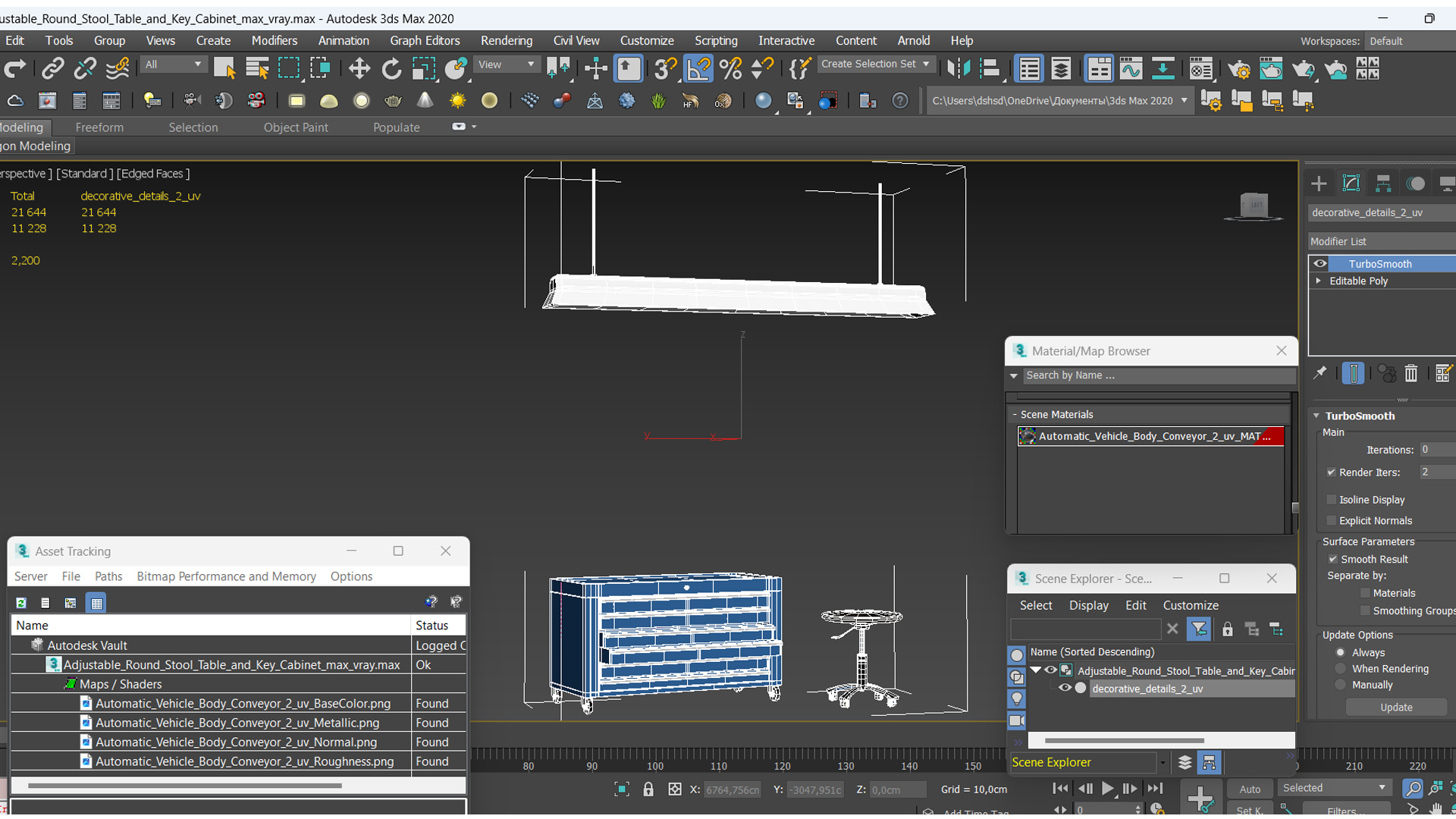Click the Select and Scale tool
This screenshot has height=819, width=1456.
click(423, 69)
